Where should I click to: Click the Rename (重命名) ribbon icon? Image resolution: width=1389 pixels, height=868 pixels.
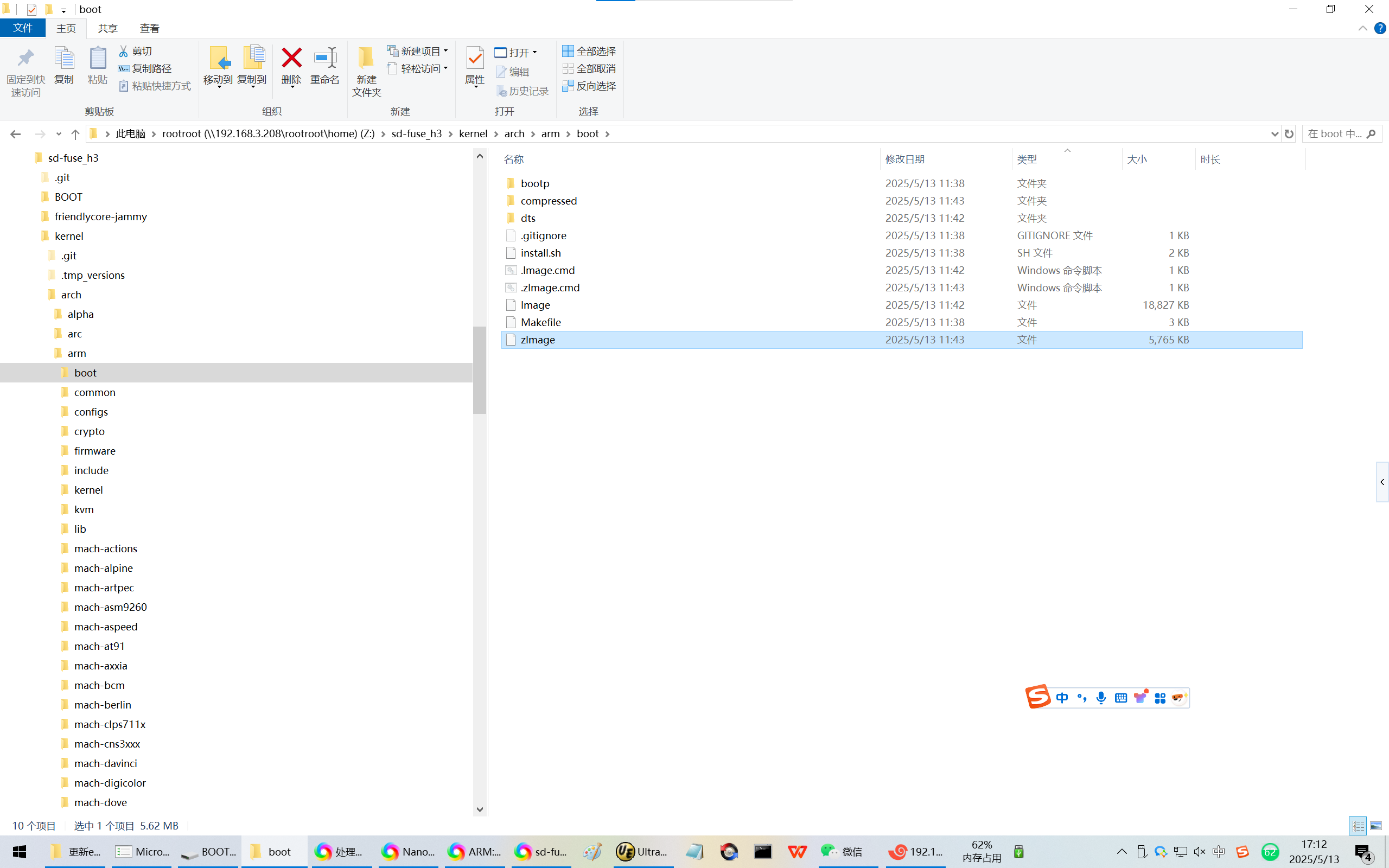click(325, 59)
